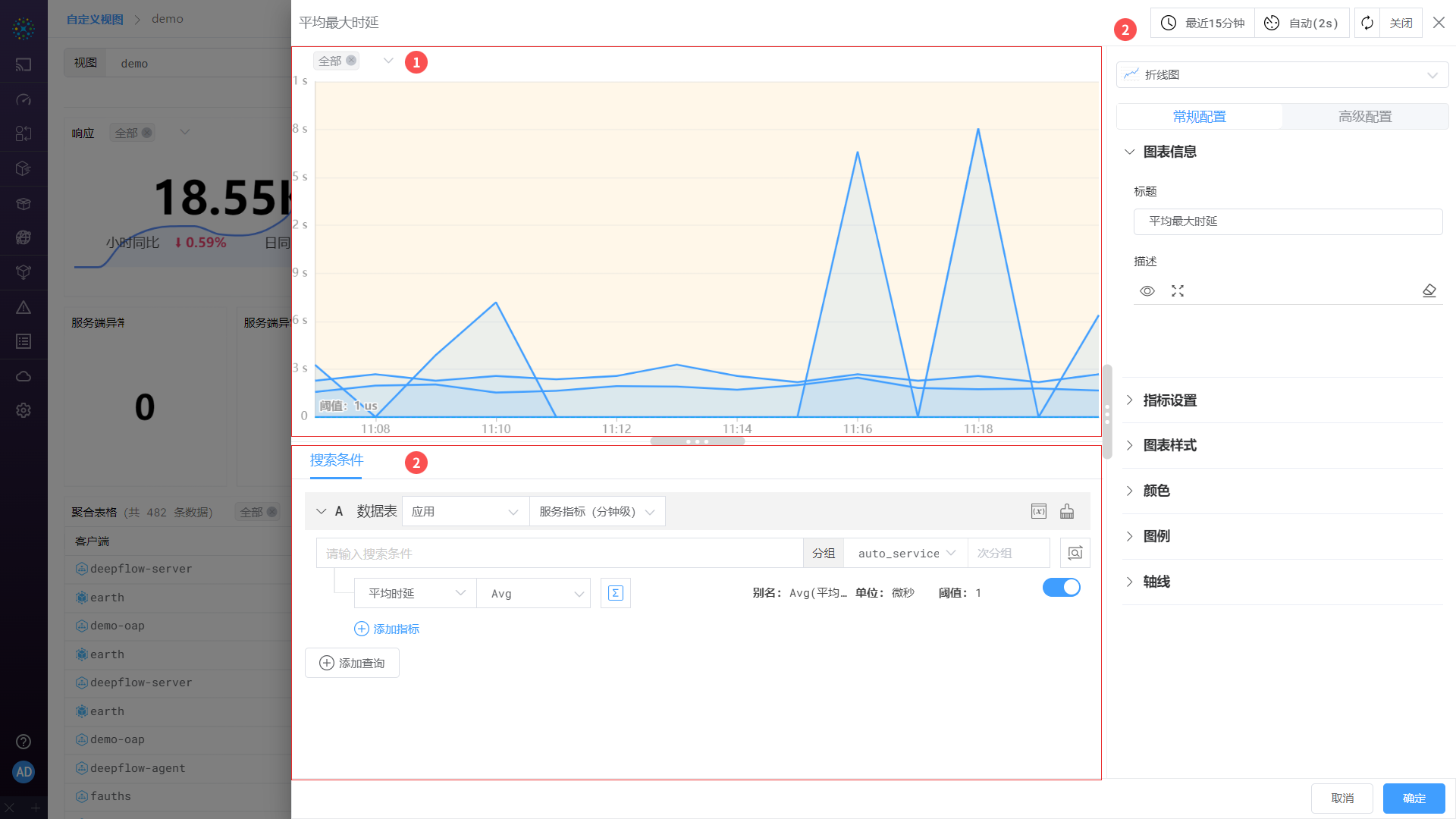
Task: Click the 确定 confirm button
Action: point(1414,798)
